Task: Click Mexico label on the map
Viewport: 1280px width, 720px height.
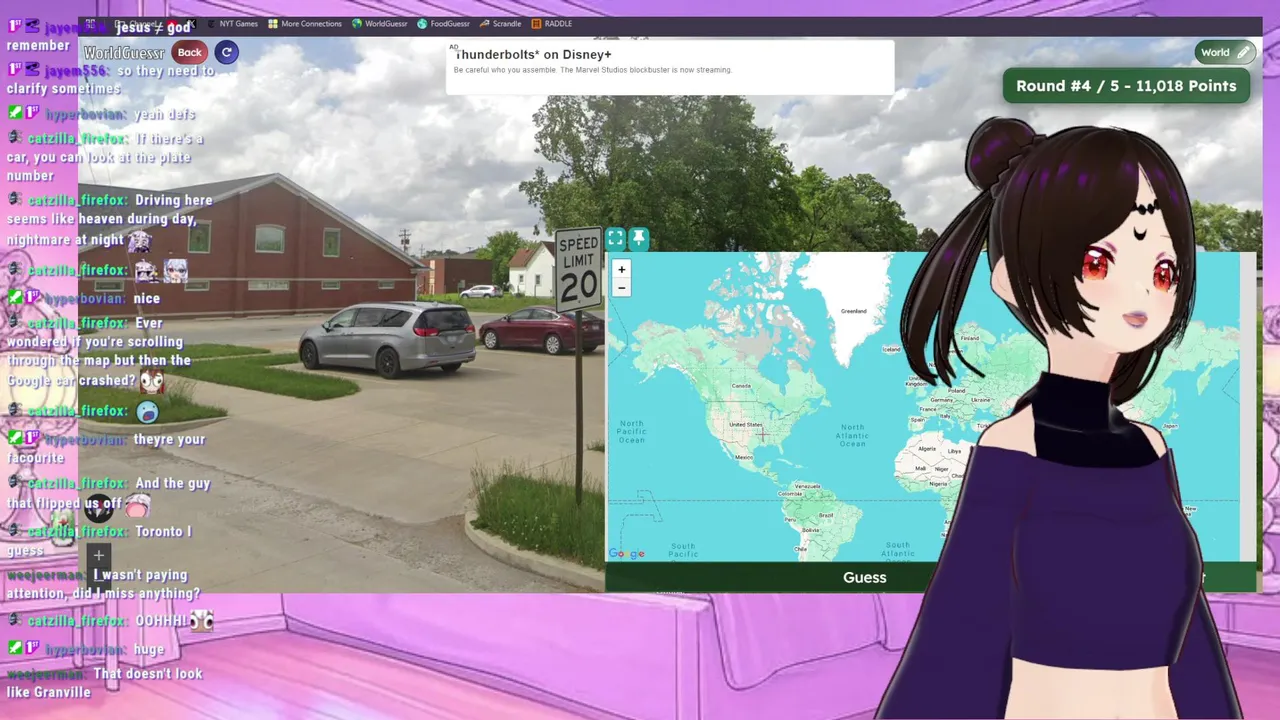Action: point(743,457)
